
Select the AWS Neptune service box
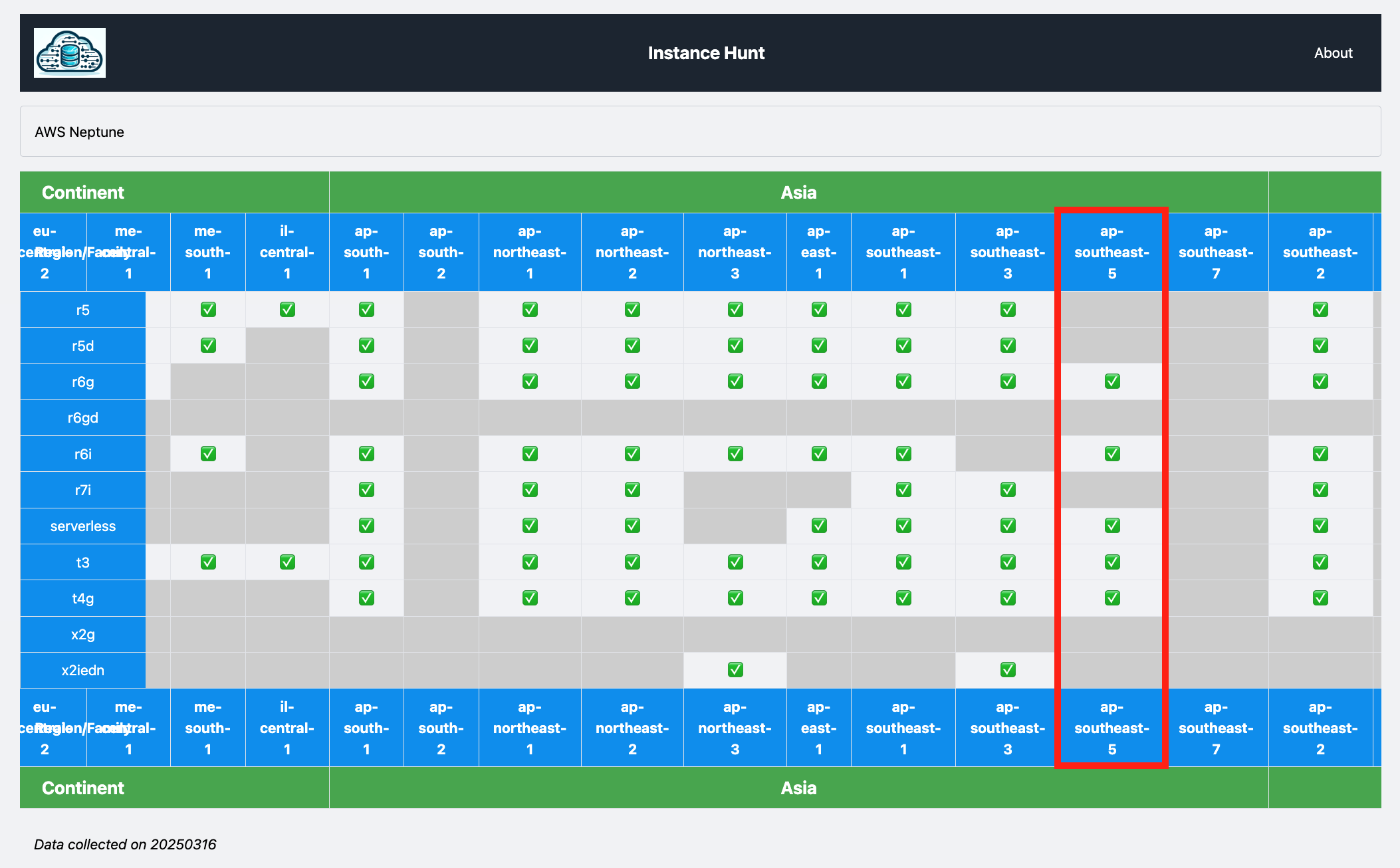[x=700, y=132]
